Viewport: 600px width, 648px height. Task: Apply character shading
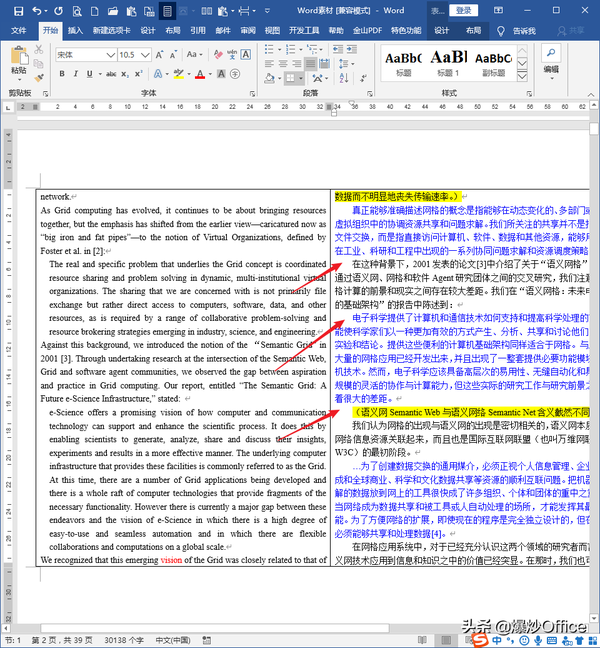(x=221, y=74)
